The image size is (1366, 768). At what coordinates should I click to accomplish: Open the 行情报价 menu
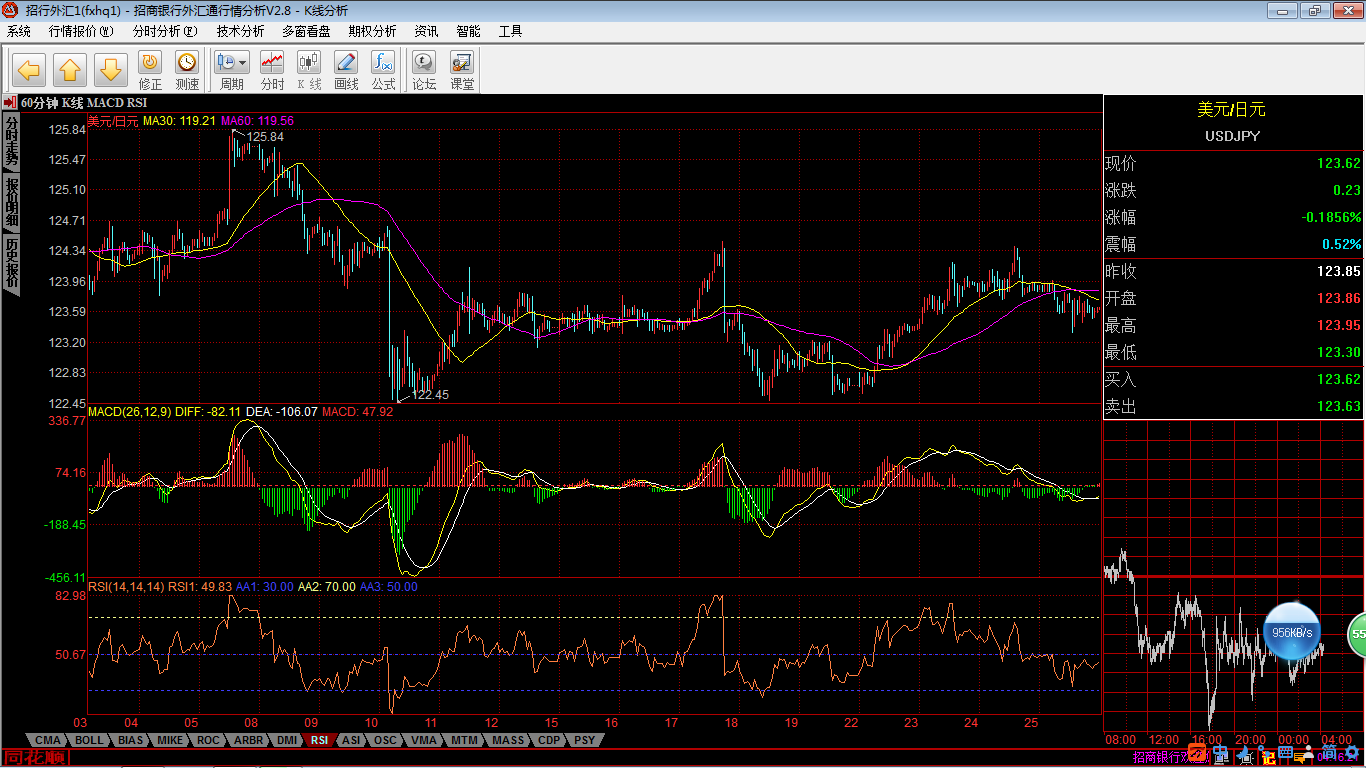coord(81,31)
